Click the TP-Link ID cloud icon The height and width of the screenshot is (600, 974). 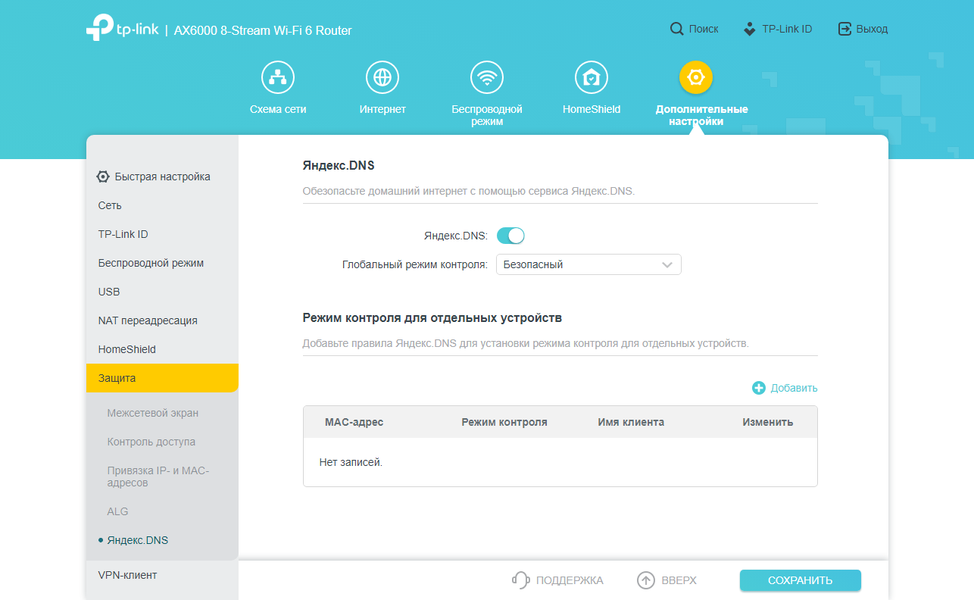(750, 29)
